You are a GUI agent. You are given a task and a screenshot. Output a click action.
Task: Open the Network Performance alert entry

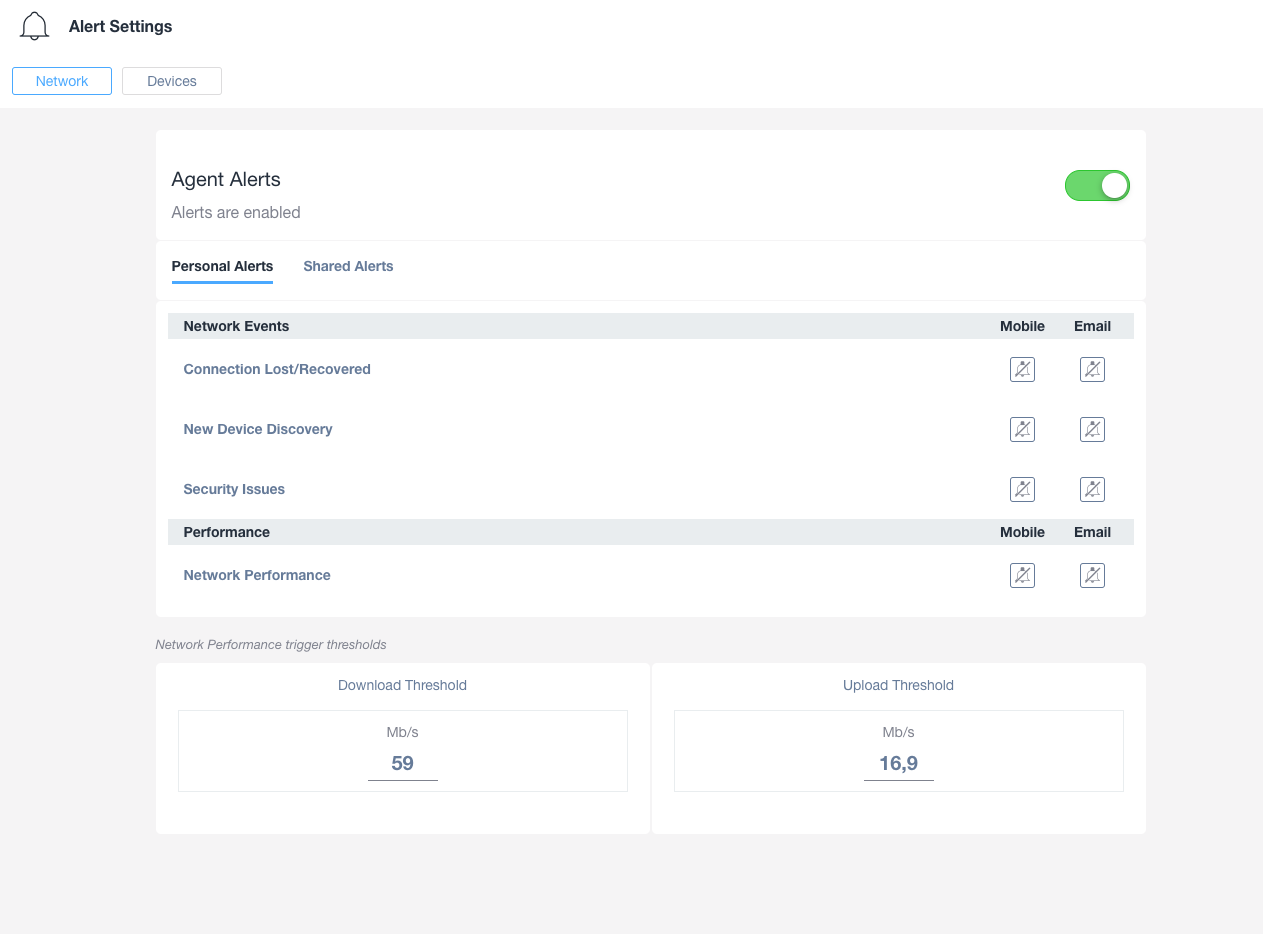point(257,575)
